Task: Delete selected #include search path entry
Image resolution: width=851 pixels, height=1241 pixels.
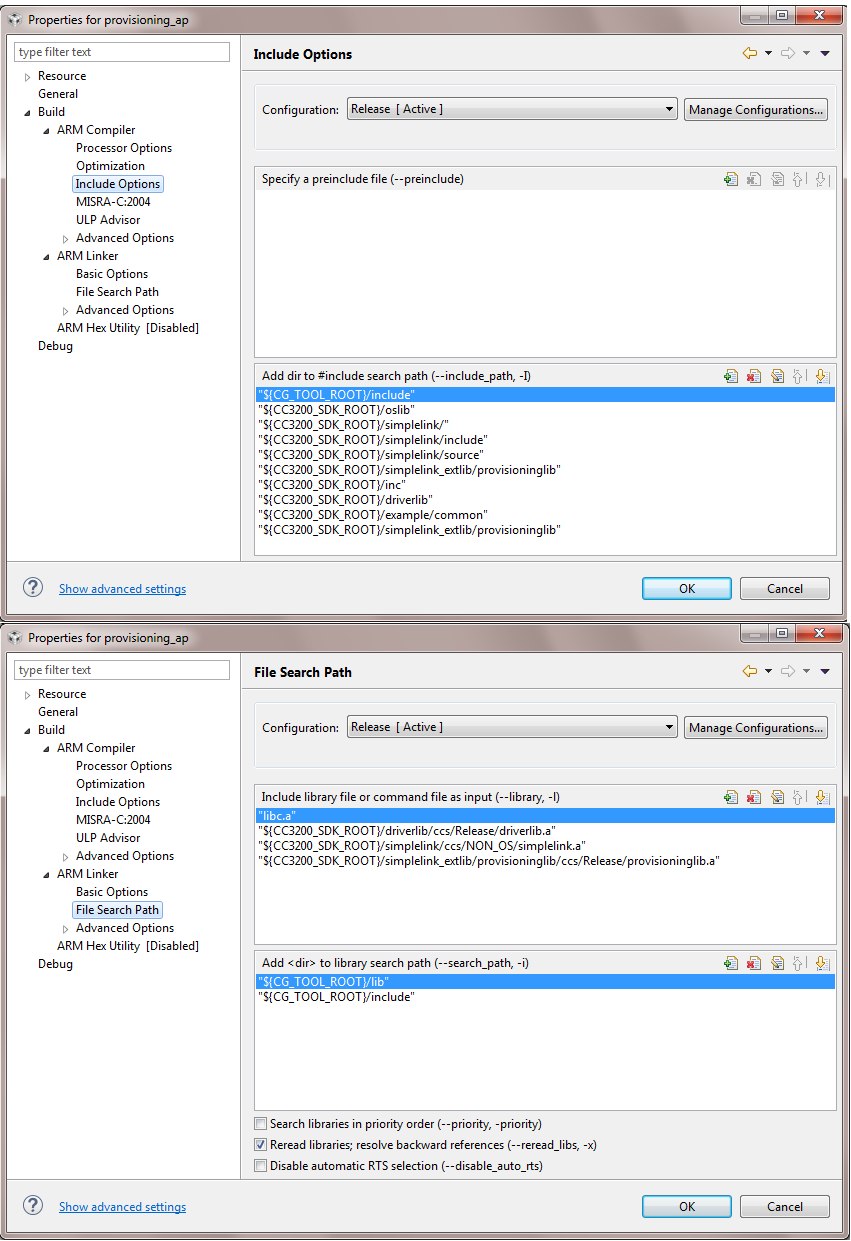Action: click(754, 376)
